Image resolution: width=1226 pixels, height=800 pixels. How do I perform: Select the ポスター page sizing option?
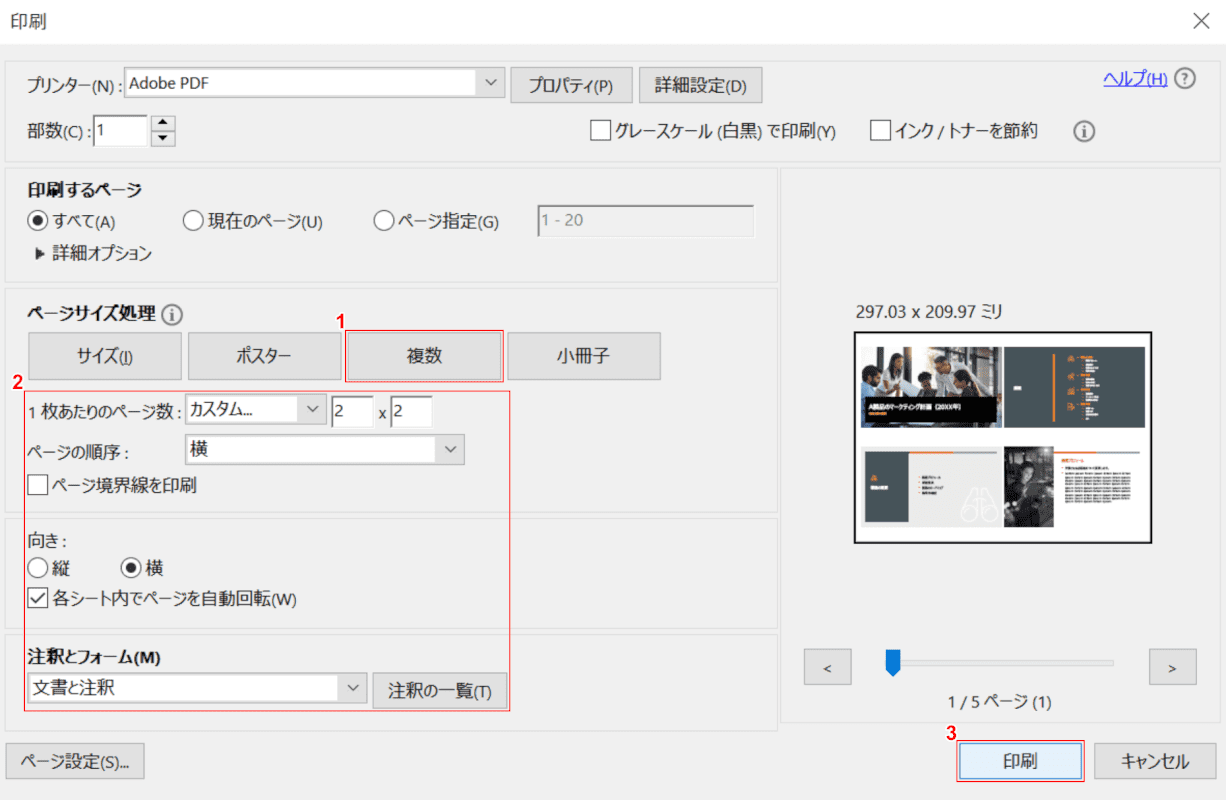264,356
